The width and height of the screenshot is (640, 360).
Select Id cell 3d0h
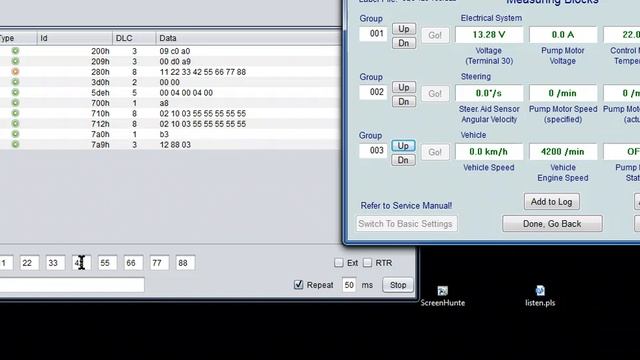pyautogui.click(x=100, y=82)
